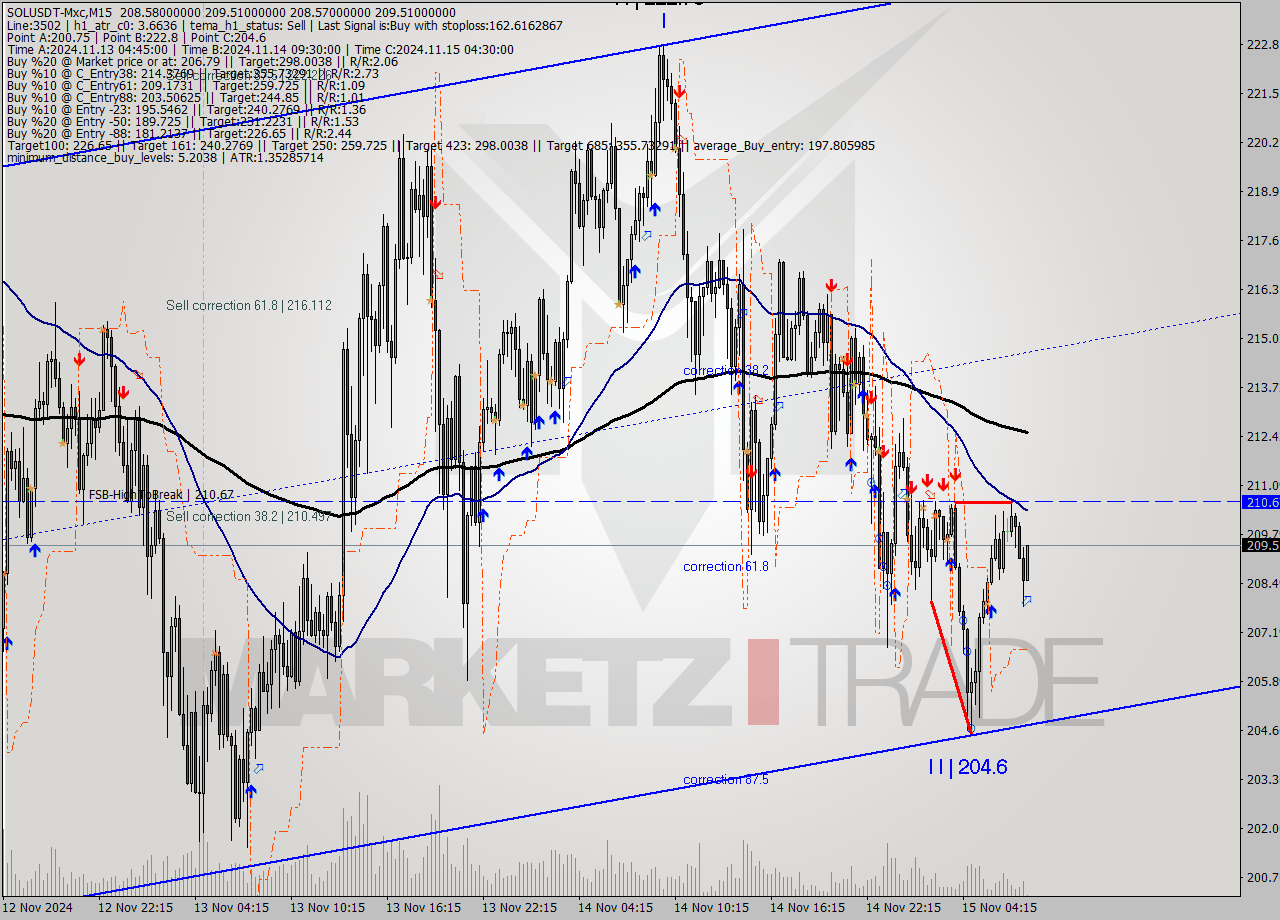Click the Sell correction 61.8 | 216.112 label
The width and height of the screenshot is (1280, 920).
pyautogui.click(x=249, y=305)
